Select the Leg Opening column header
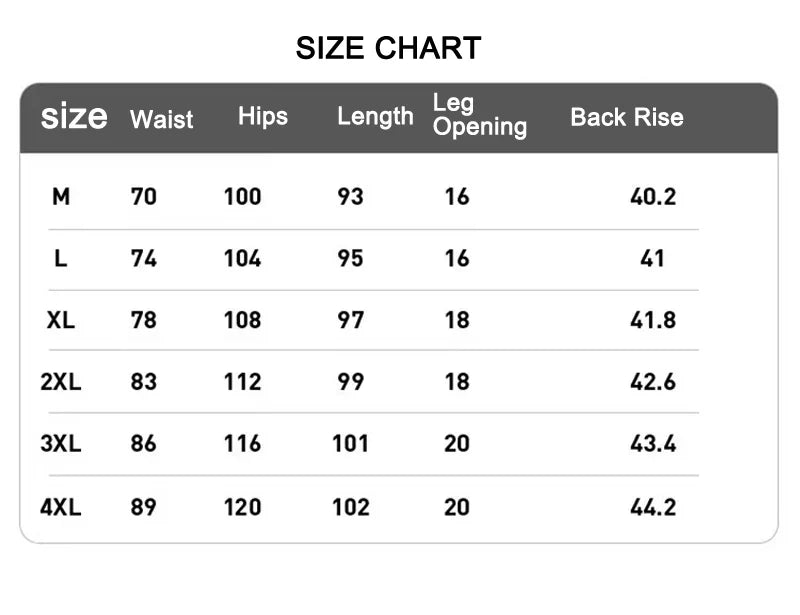800x615 pixels. pos(480,115)
